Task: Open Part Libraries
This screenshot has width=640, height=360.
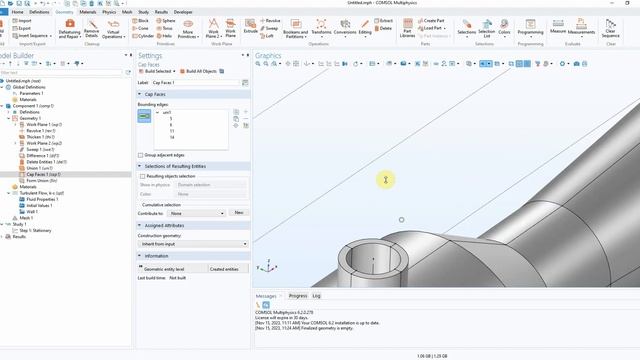Action: pos(407,29)
